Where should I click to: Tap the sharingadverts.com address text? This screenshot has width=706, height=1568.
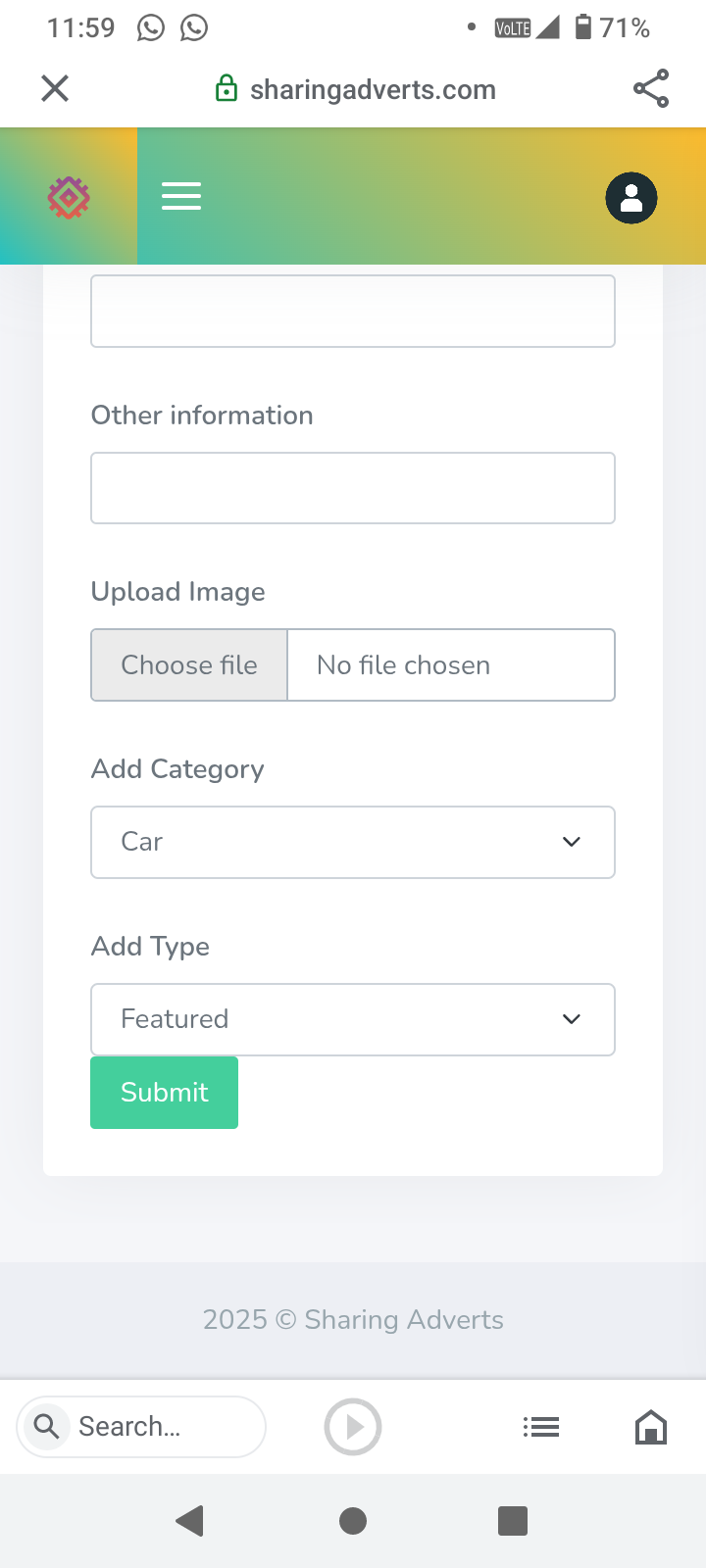(x=373, y=89)
